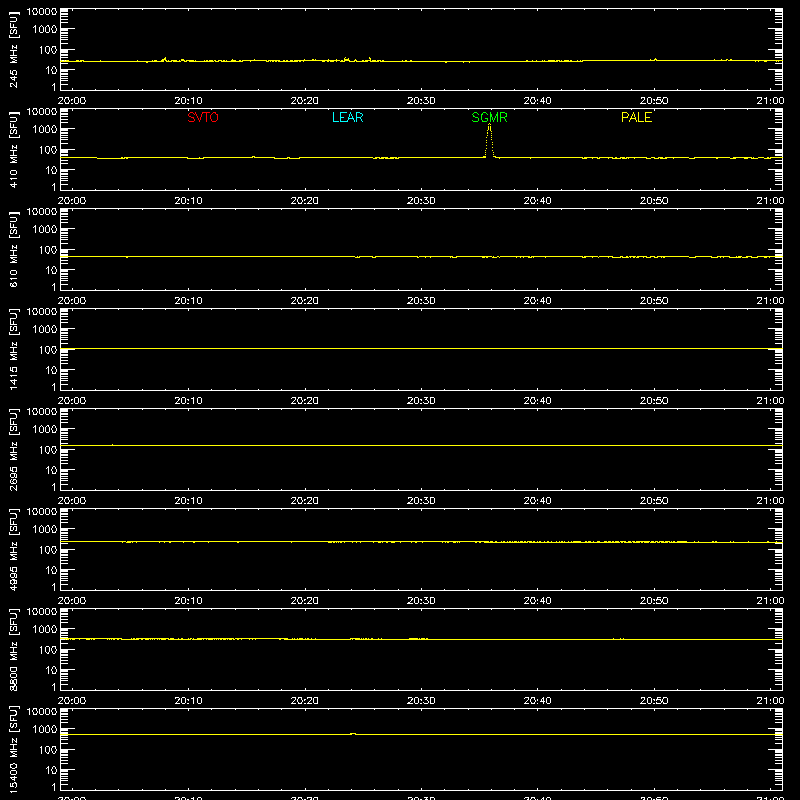Click 20:40 time label below 4995 MHz plot
Viewport: 800px width, 800px height.
pyautogui.click(x=537, y=601)
